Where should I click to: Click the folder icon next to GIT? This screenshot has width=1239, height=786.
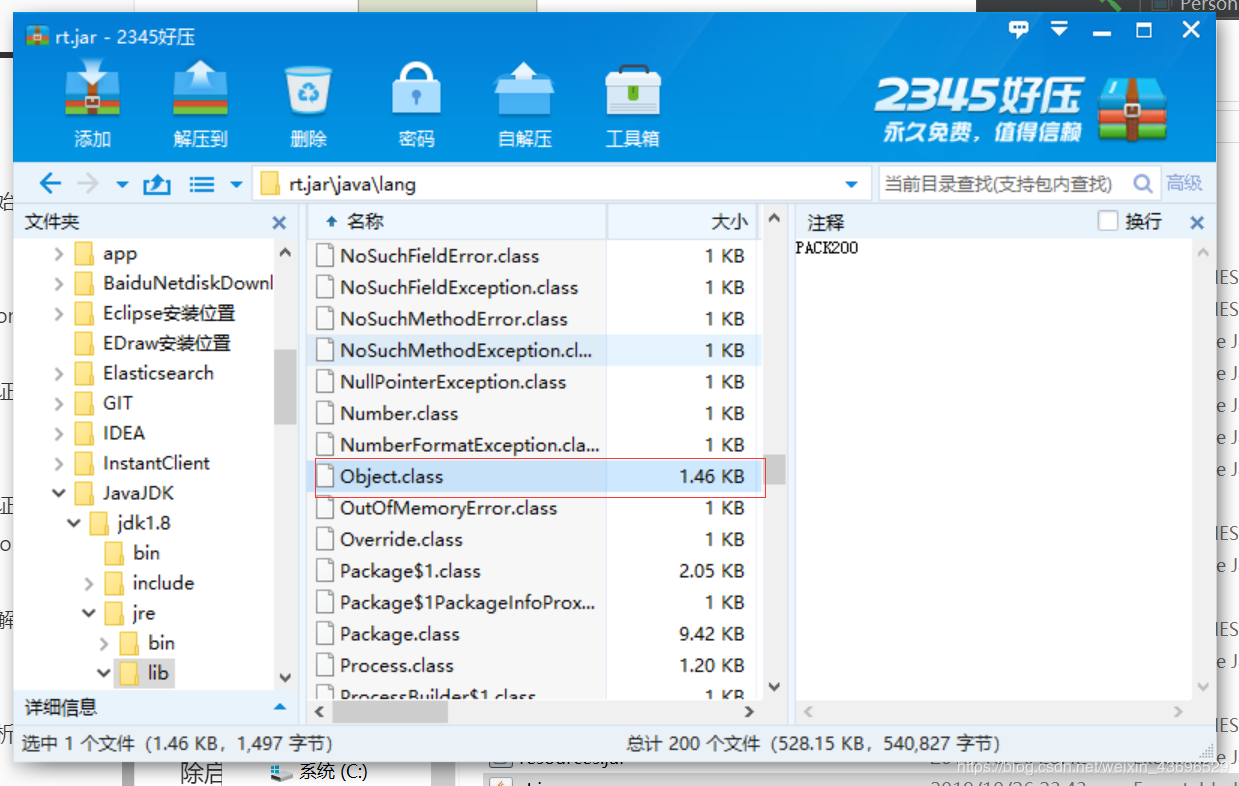tap(84, 403)
